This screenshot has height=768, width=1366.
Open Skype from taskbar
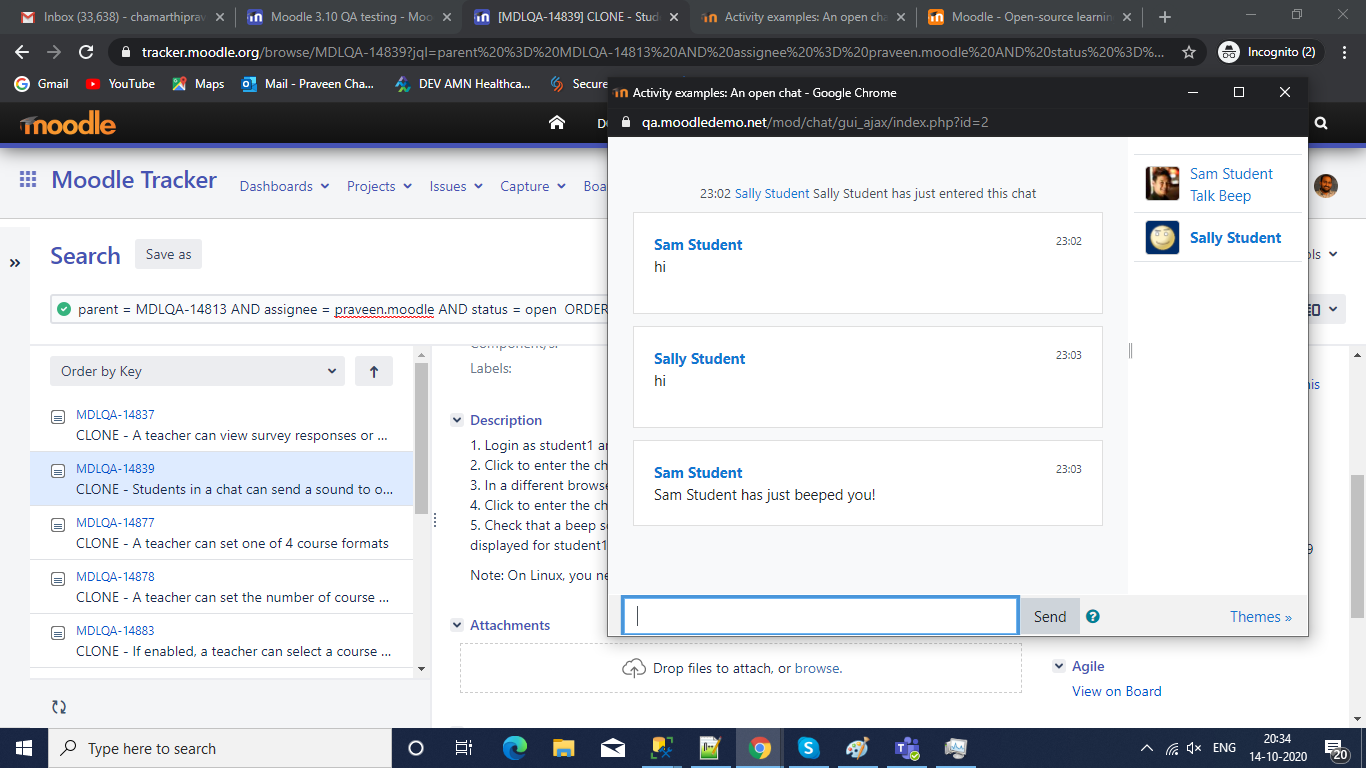click(x=808, y=748)
